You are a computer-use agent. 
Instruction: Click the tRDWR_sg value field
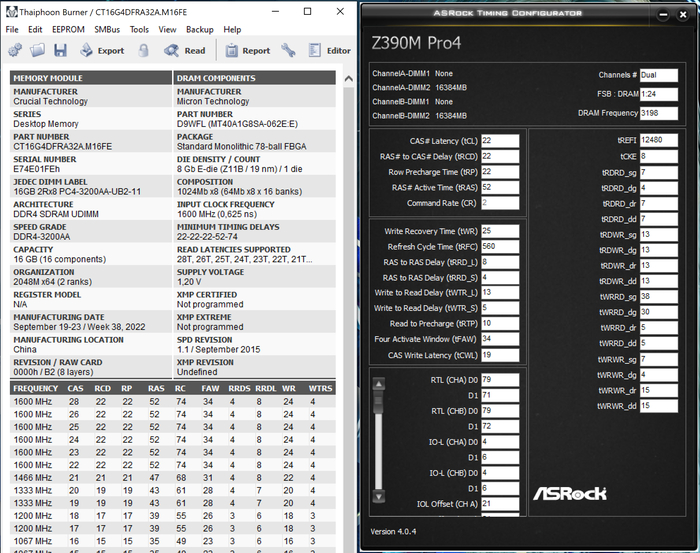coord(658,234)
